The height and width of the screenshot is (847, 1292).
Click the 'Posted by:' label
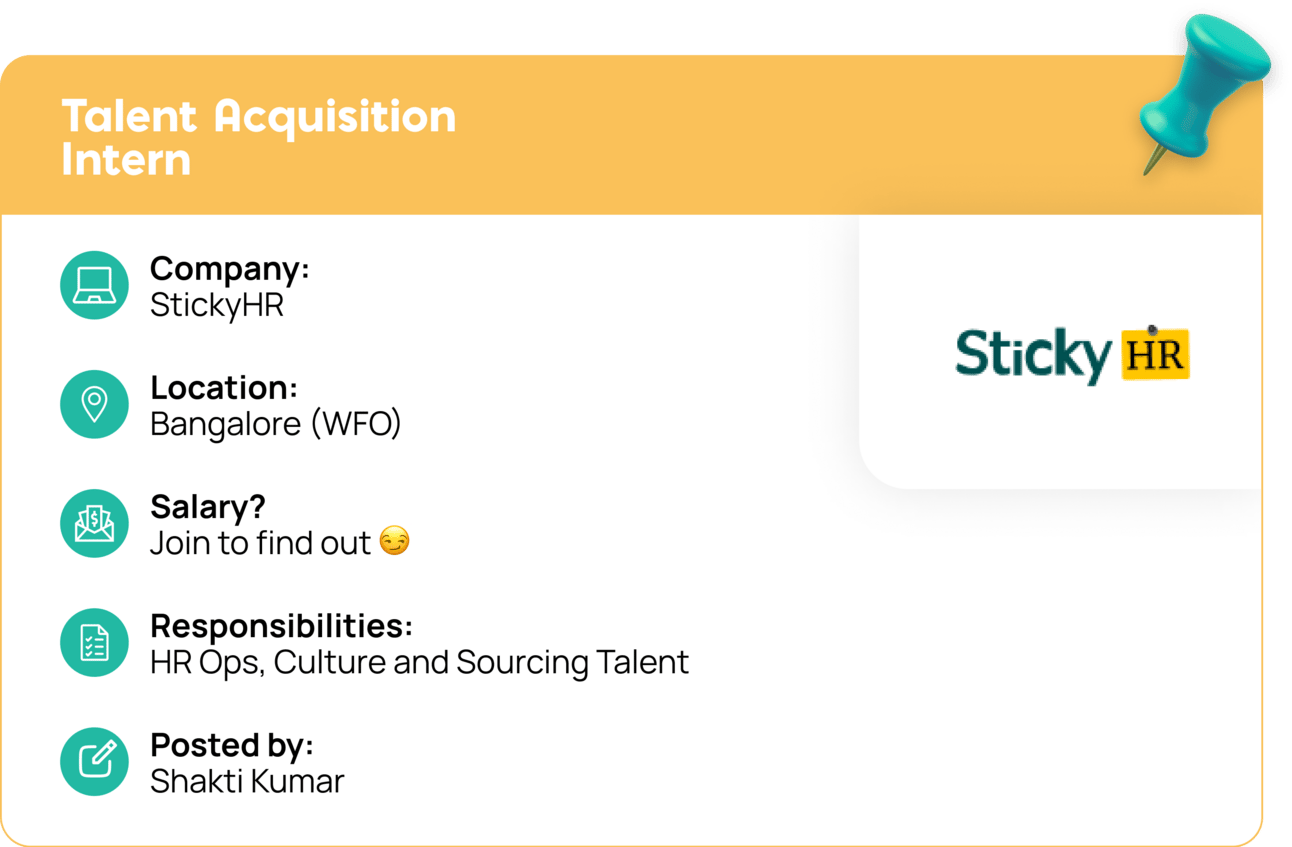pyautogui.click(x=231, y=745)
